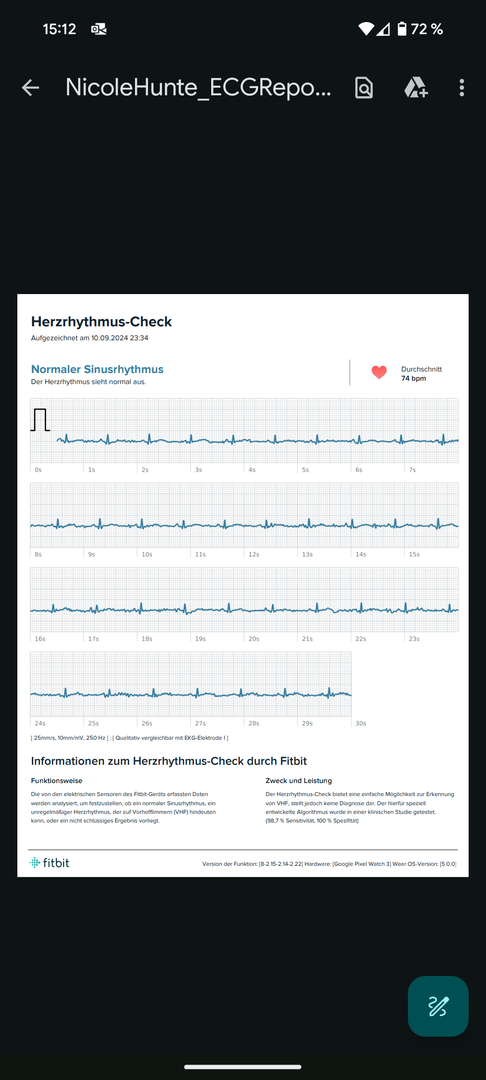Tap the Fitbit logo in footer

pos(50,863)
